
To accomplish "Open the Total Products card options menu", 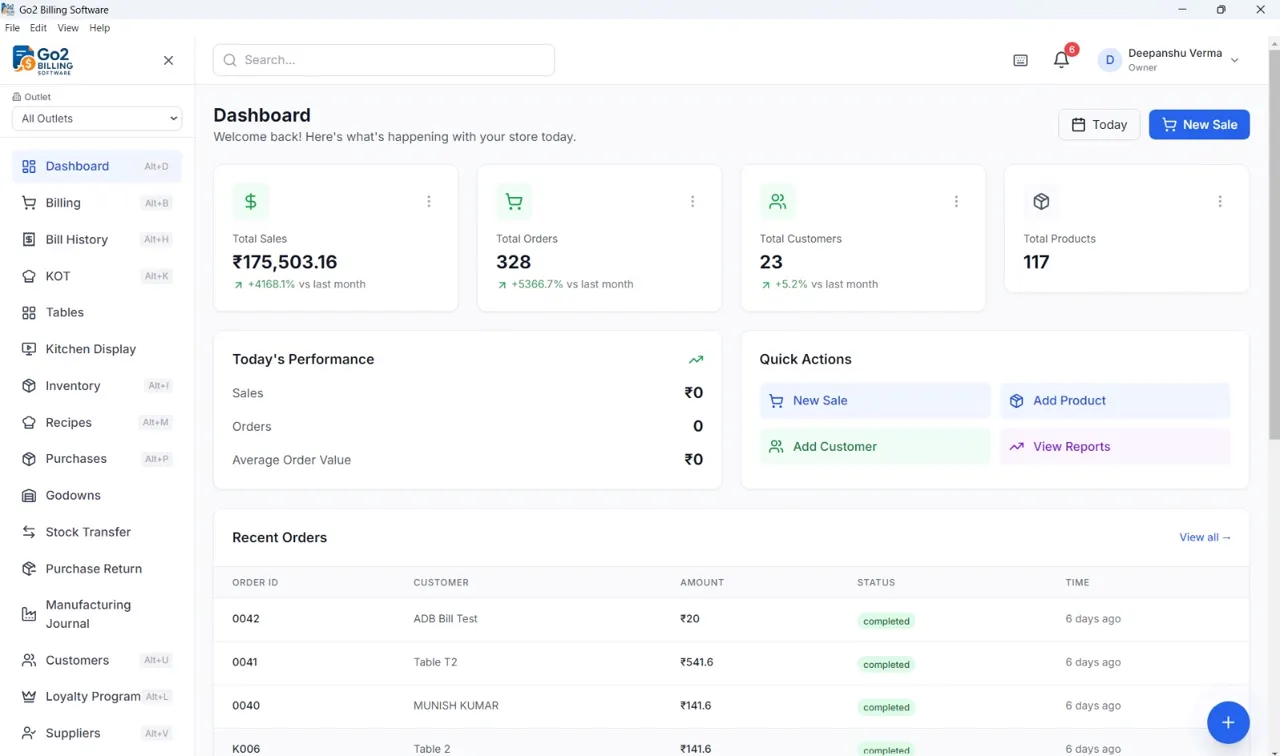I will click(x=1220, y=201).
